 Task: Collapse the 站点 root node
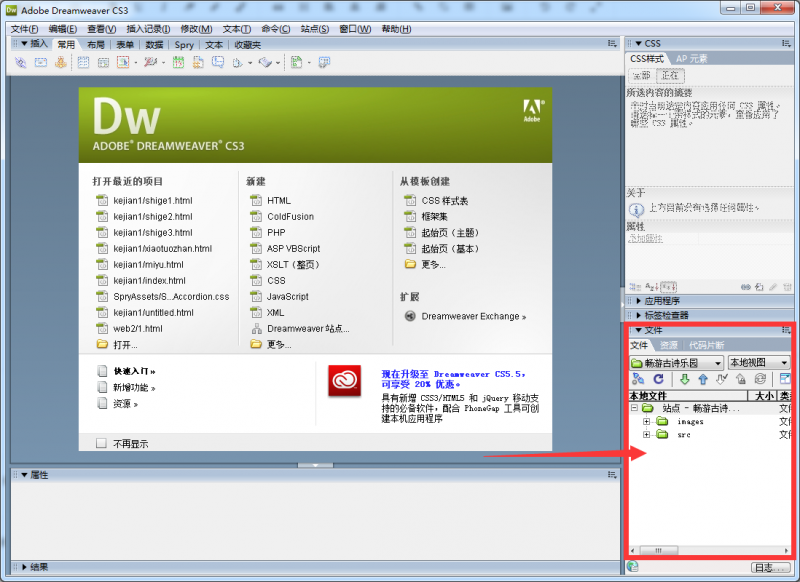click(634, 408)
